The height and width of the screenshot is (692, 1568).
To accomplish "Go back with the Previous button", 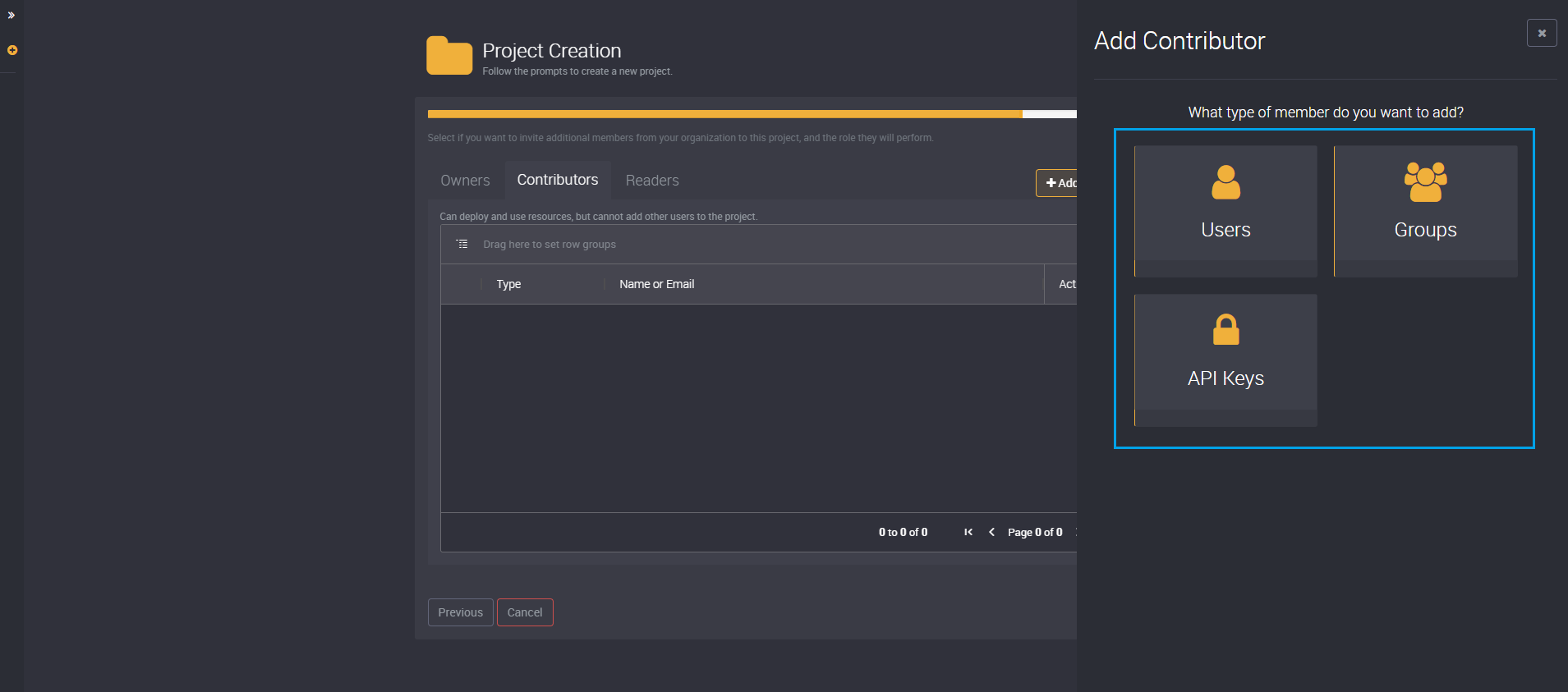I will point(461,612).
